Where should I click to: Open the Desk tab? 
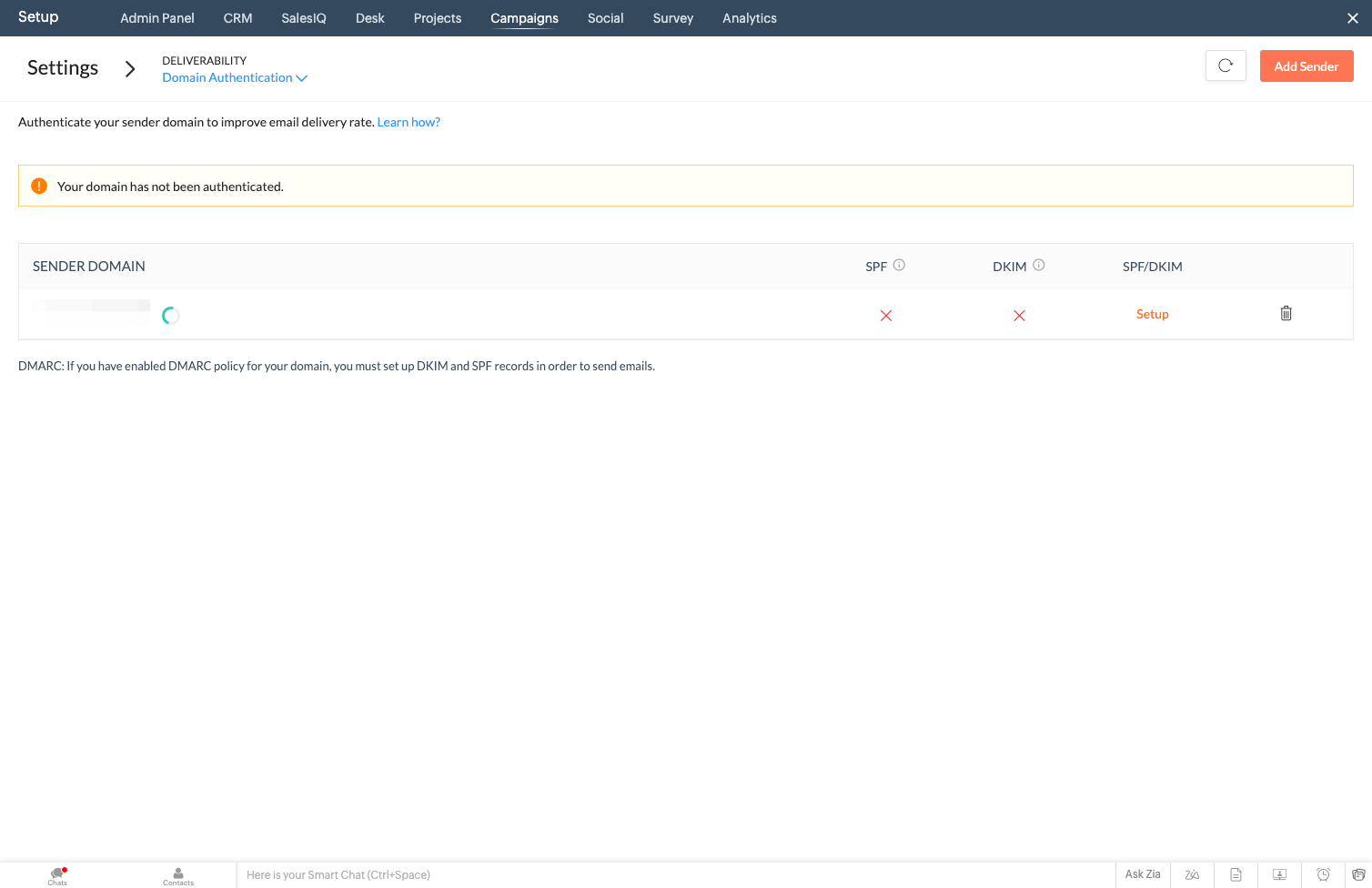[x=370, y=18]
